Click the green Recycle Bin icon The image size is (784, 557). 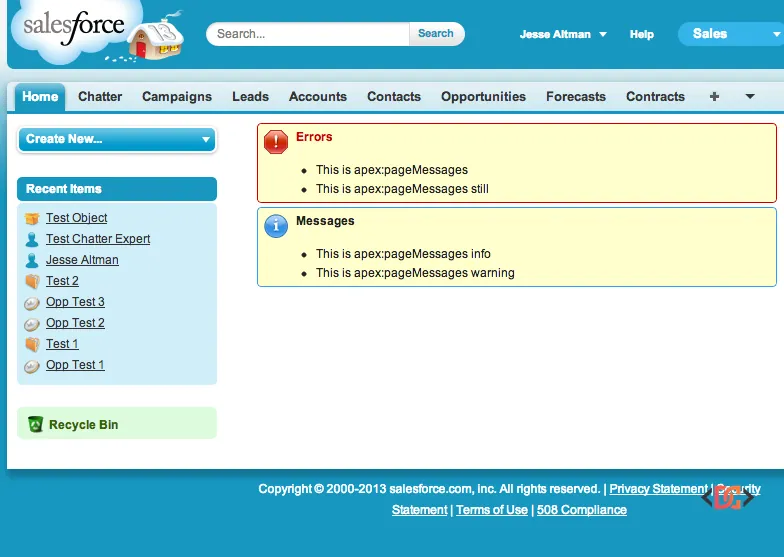pos(35,424)
